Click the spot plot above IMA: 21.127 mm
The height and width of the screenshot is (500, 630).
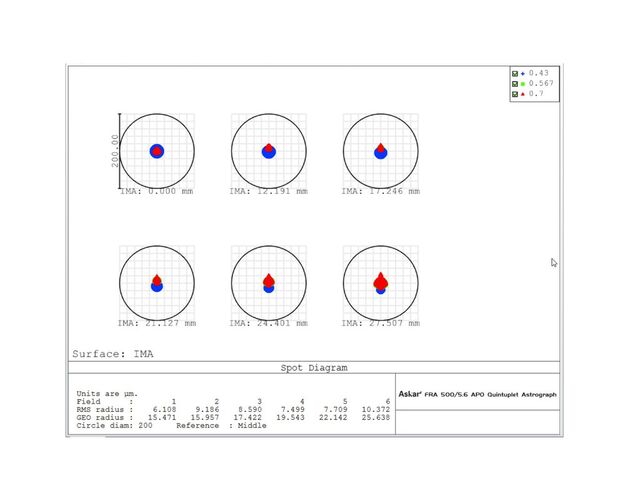click(x=157, y=283)
